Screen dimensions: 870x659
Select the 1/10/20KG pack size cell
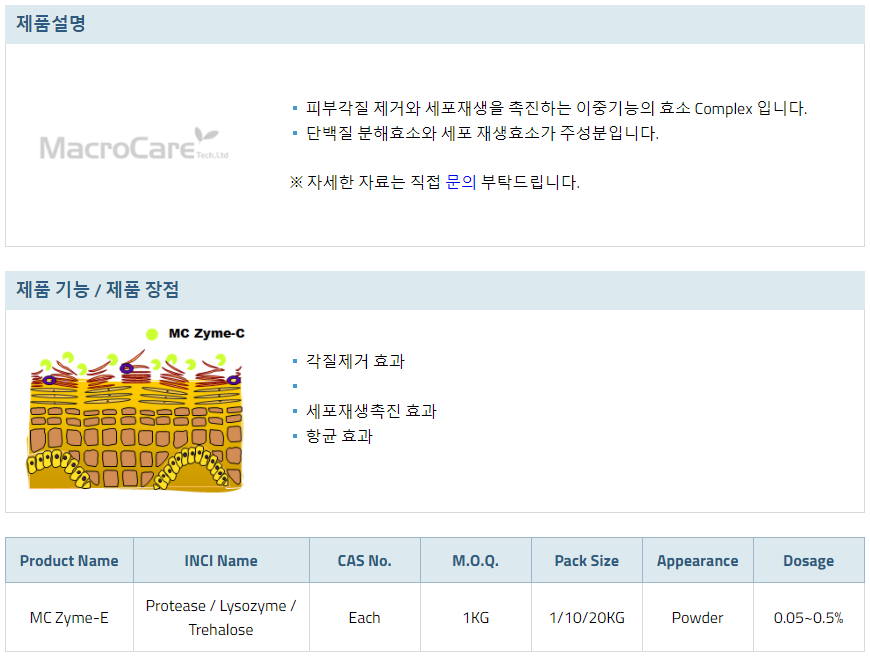tap(586, 617)
